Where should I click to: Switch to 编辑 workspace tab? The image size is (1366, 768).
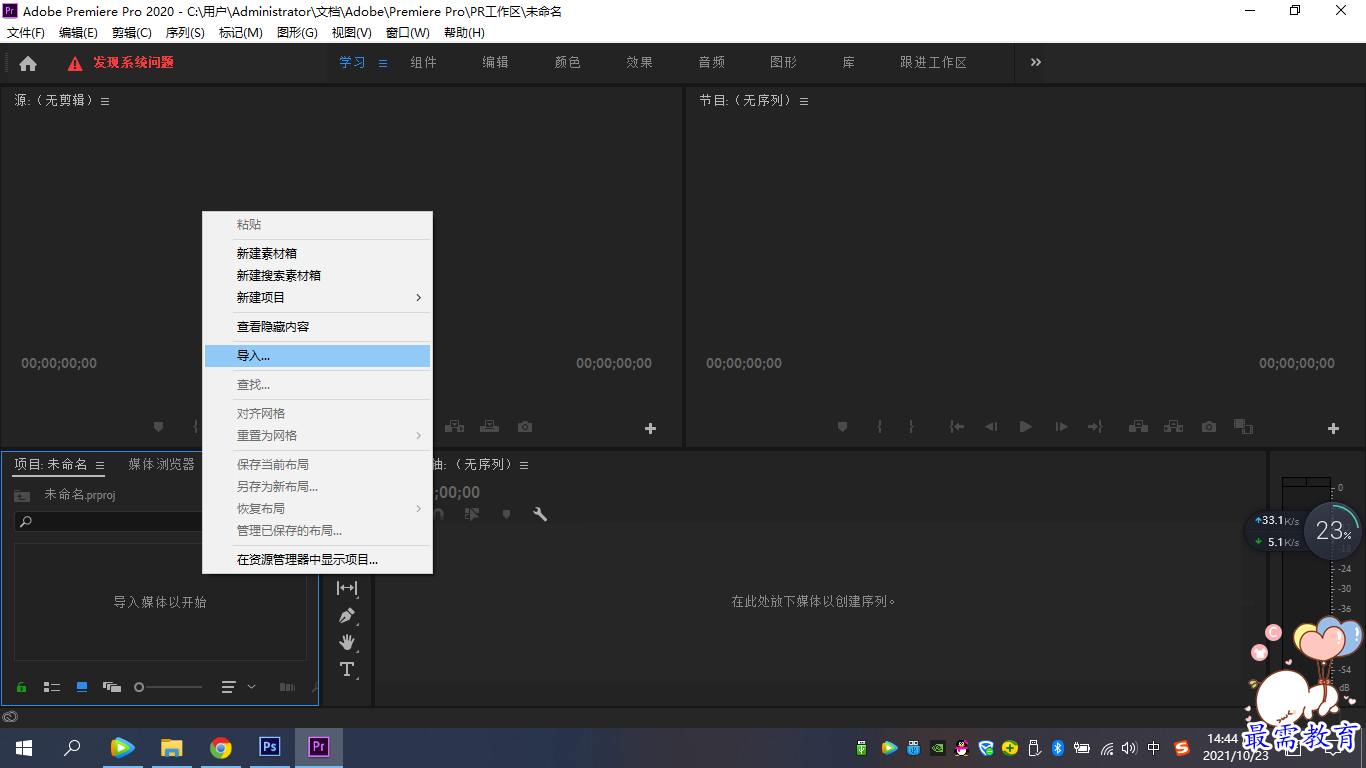click(496, 62)
